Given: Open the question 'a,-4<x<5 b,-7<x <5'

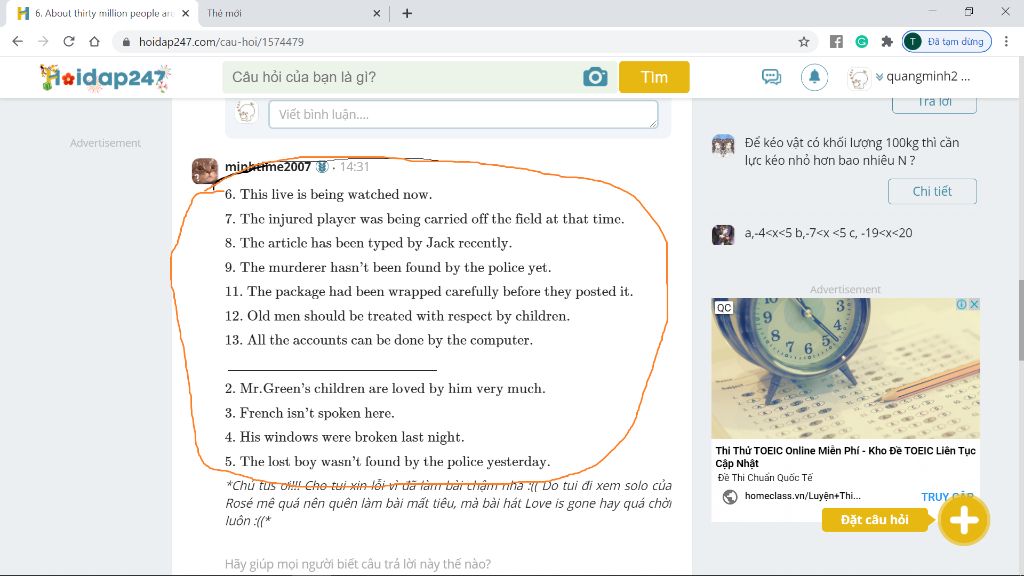Looking at the screenshot, I should click(x=828, y=233).
